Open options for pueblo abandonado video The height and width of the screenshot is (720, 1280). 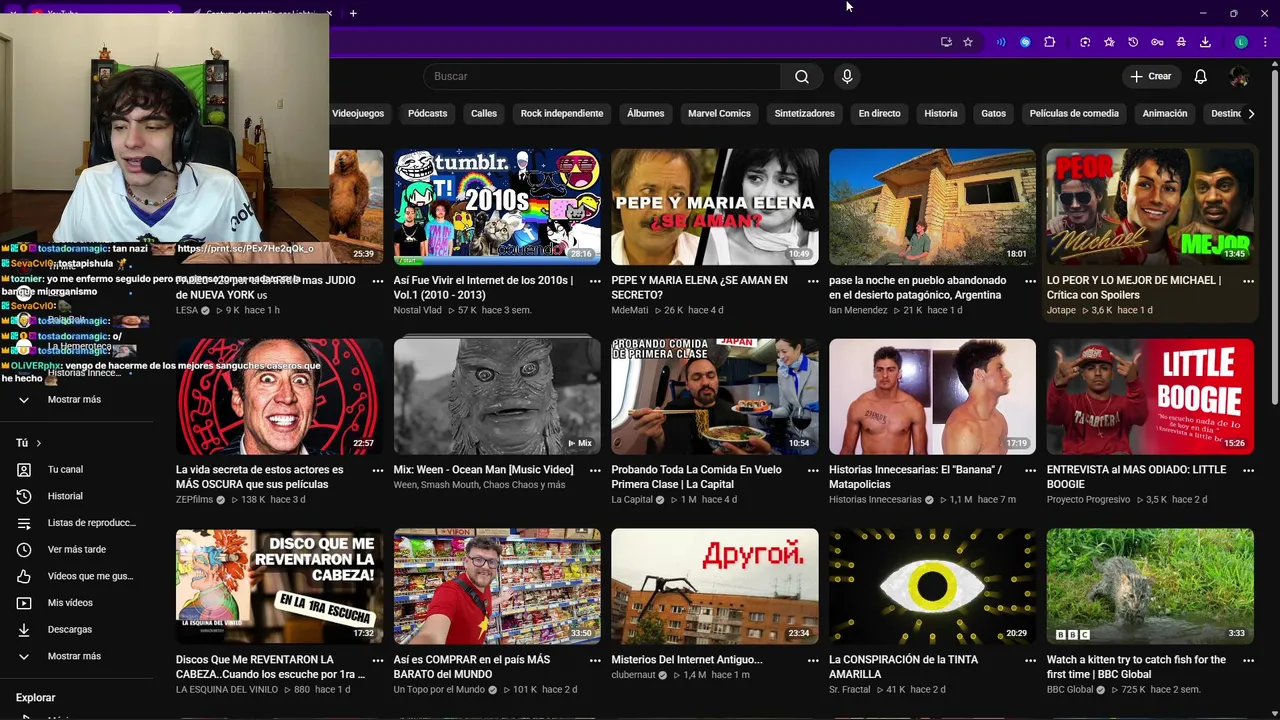coord(1030,281)
